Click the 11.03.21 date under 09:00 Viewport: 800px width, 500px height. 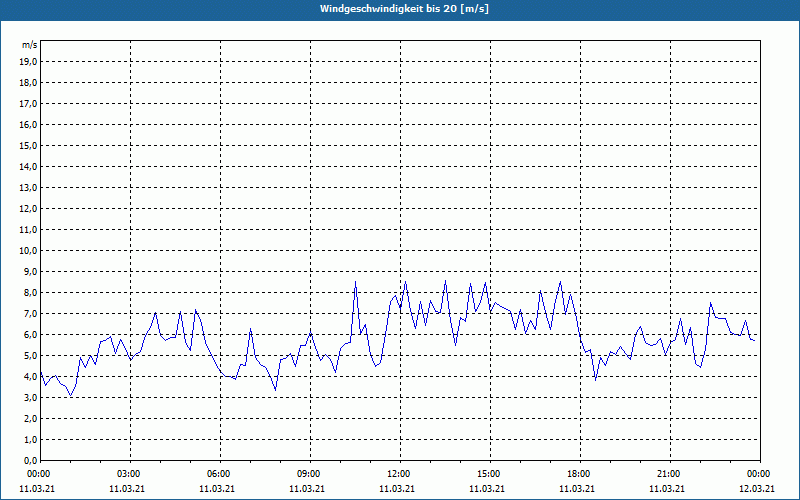point(307,488)
